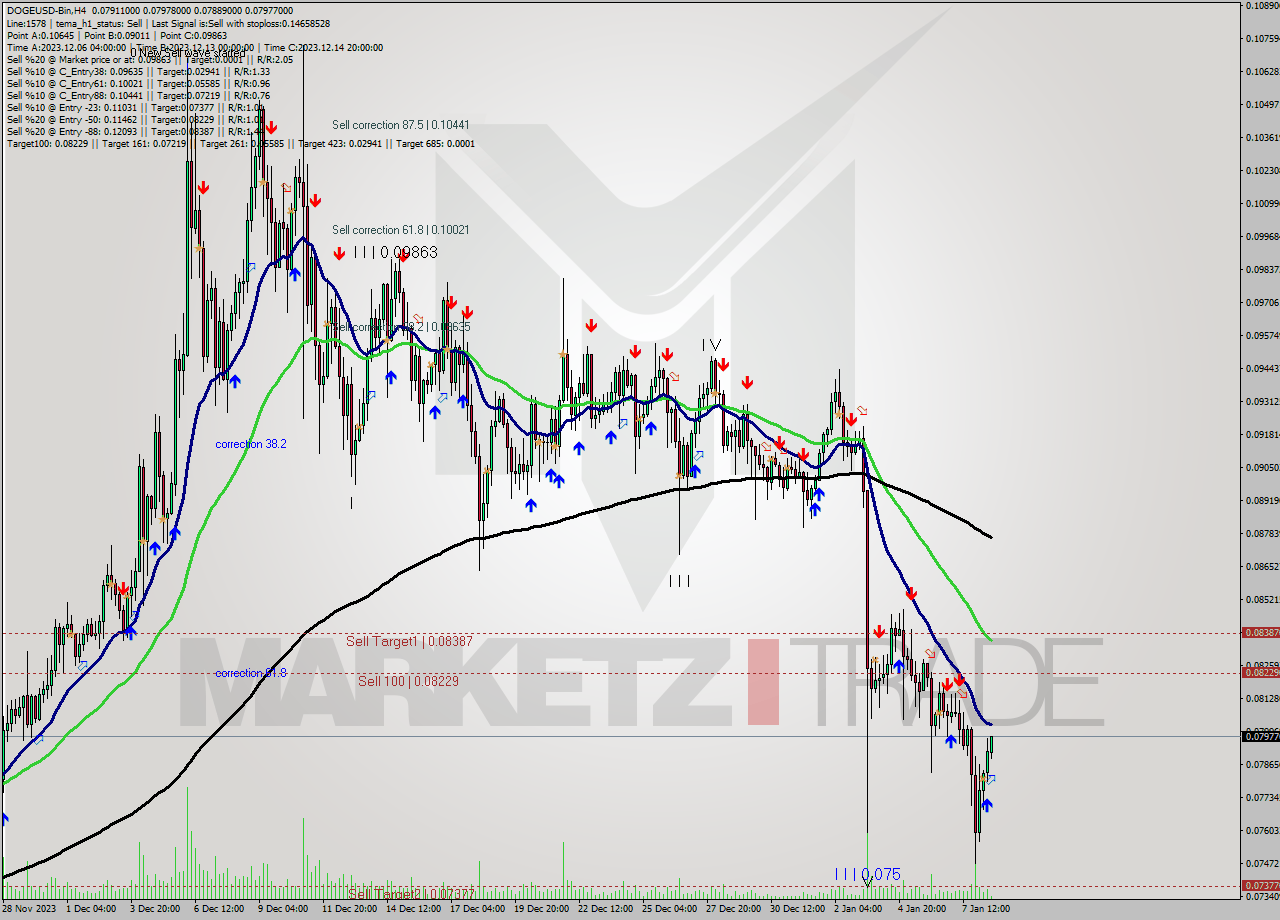Click the current price tag 0.07977
The height and width of the screenshot is (920, 1280).
tap(1260, 737)
